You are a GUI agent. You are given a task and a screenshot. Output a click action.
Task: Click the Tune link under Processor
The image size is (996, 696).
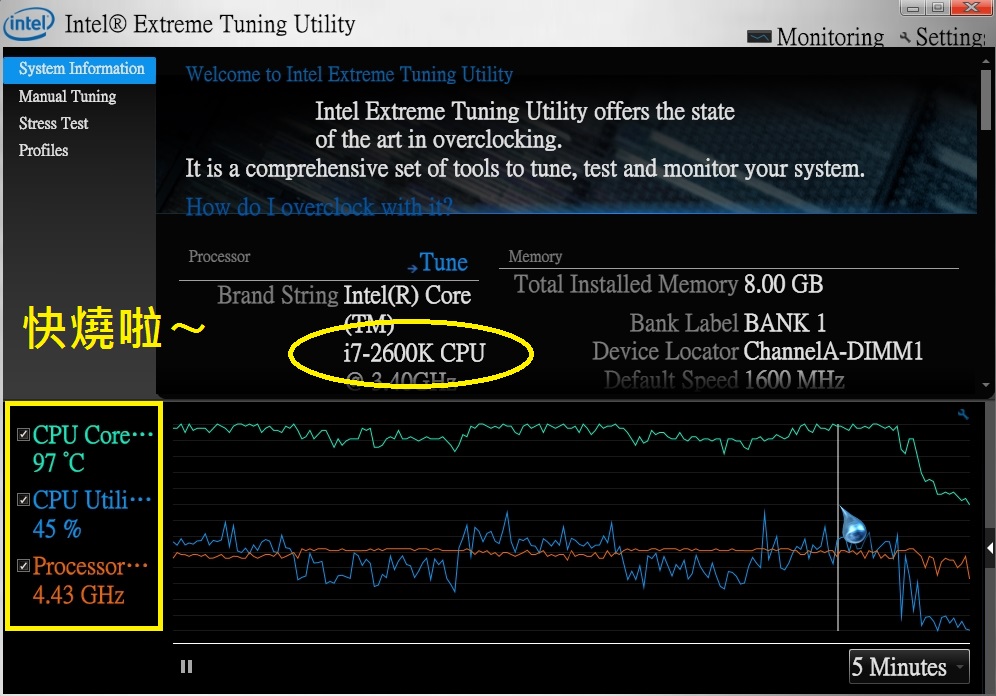pyautogui.click(x=443, y=262)
